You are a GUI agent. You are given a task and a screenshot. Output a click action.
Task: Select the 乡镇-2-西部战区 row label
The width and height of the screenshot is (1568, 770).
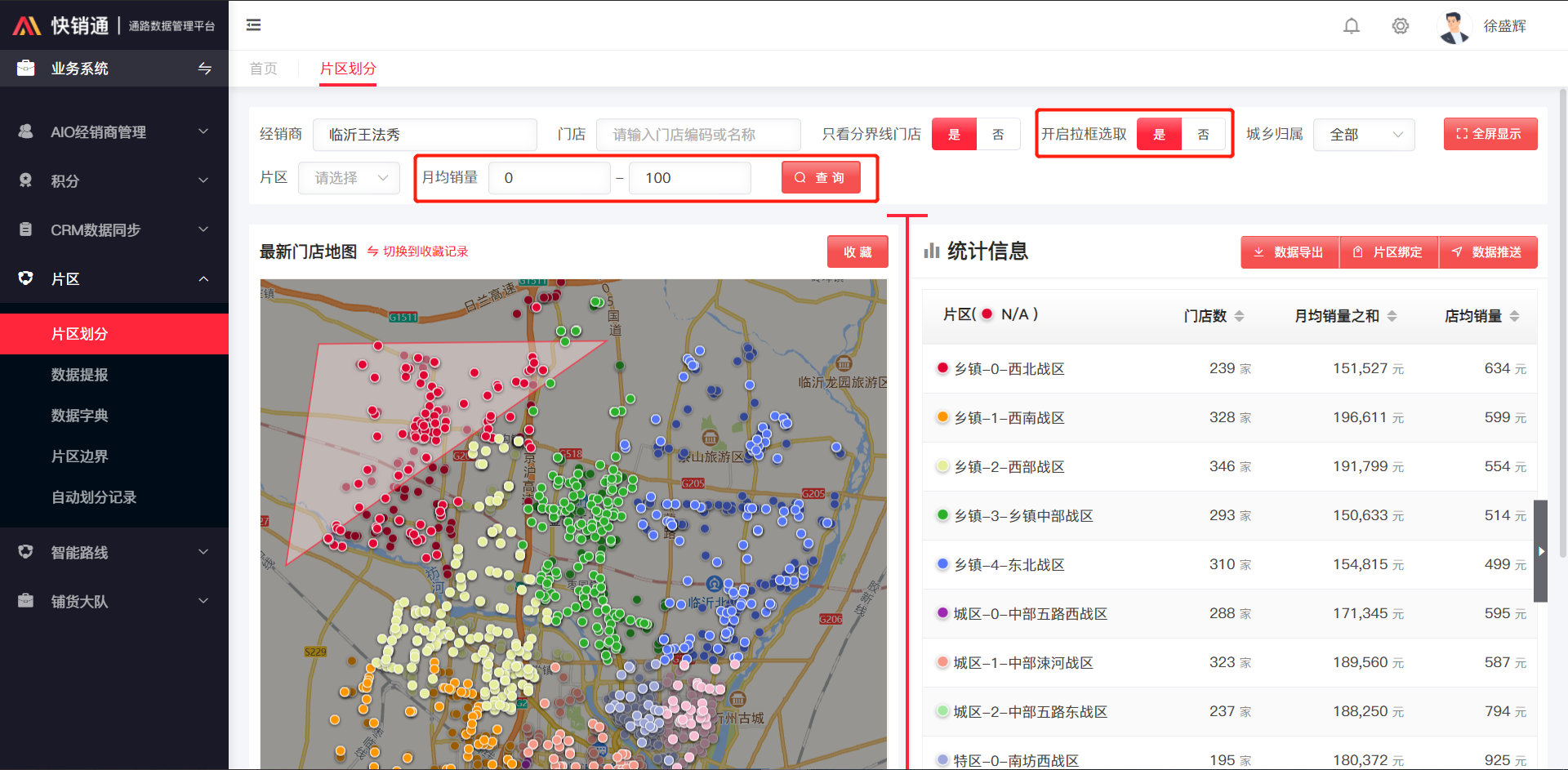coord(1009,467)
